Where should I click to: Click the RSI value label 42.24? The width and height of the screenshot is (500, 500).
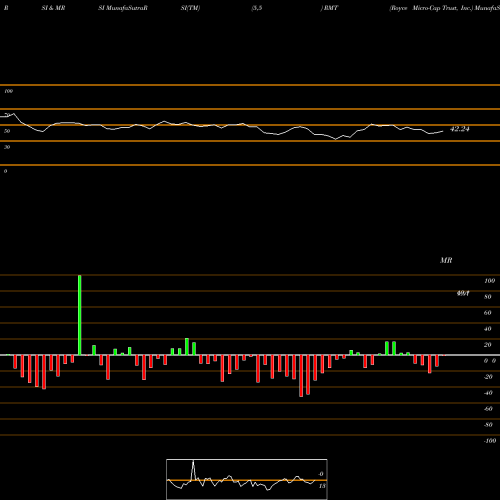click(460, 129)
